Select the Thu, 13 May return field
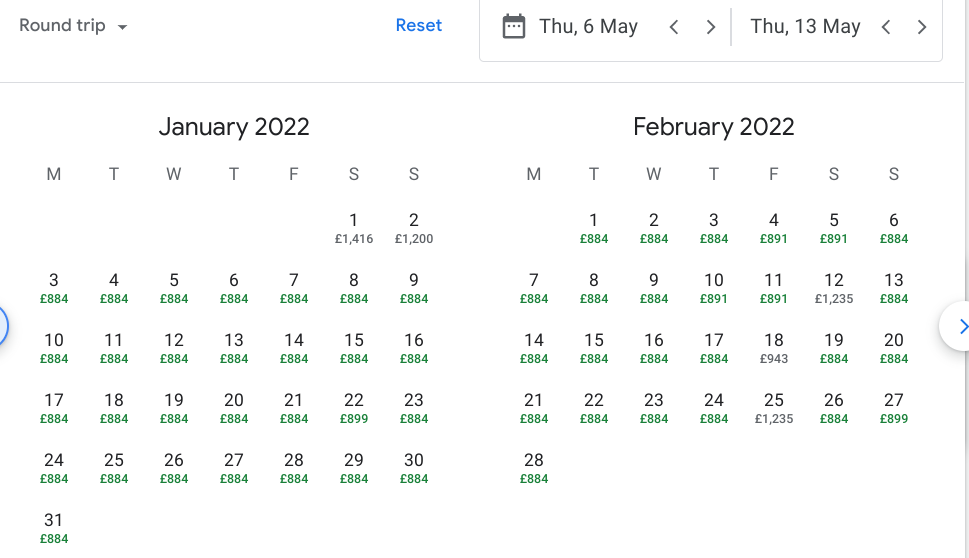 (x=805, y=27)
